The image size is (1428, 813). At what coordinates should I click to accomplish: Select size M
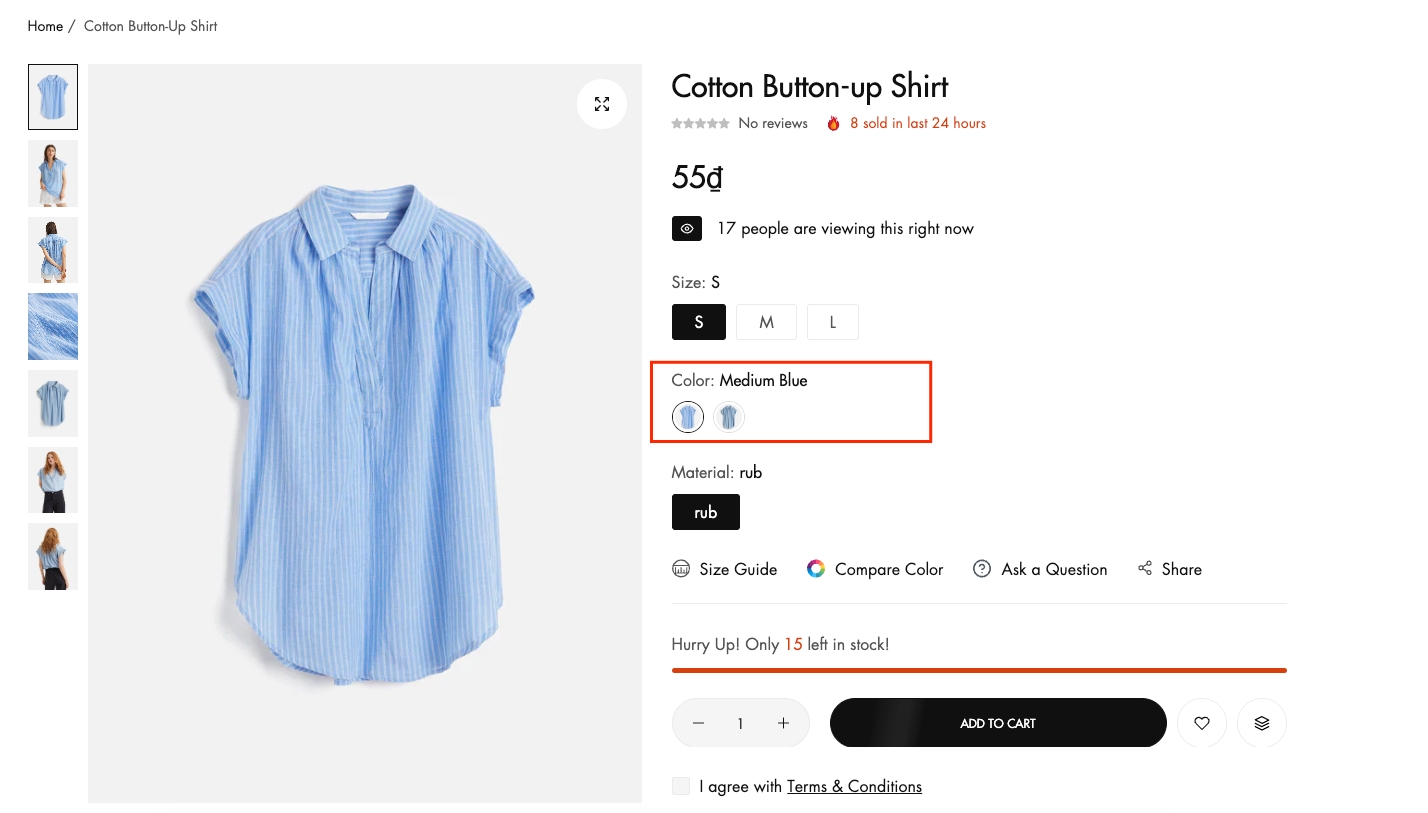point(766,322)
